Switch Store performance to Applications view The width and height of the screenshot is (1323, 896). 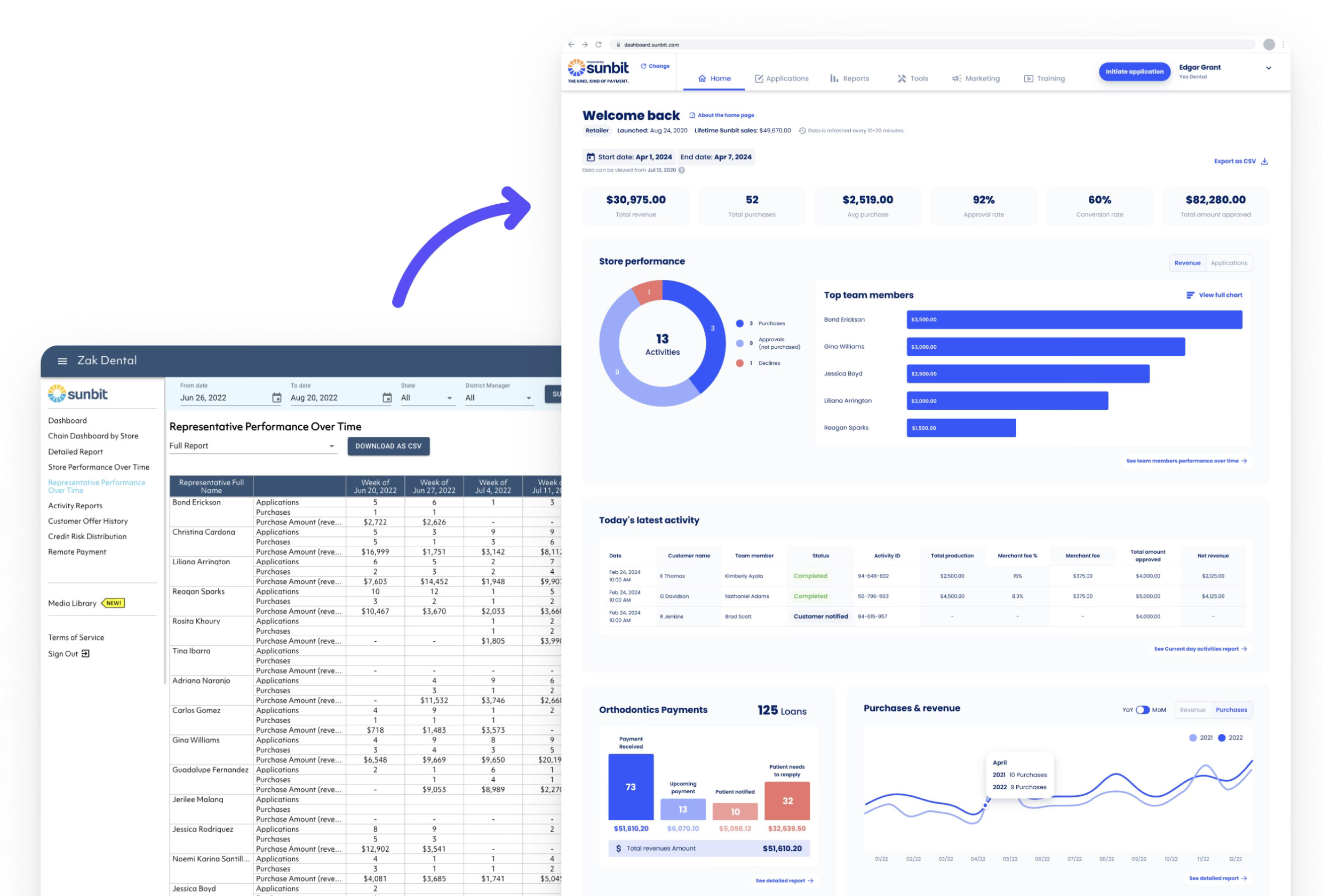[1229, 263]
